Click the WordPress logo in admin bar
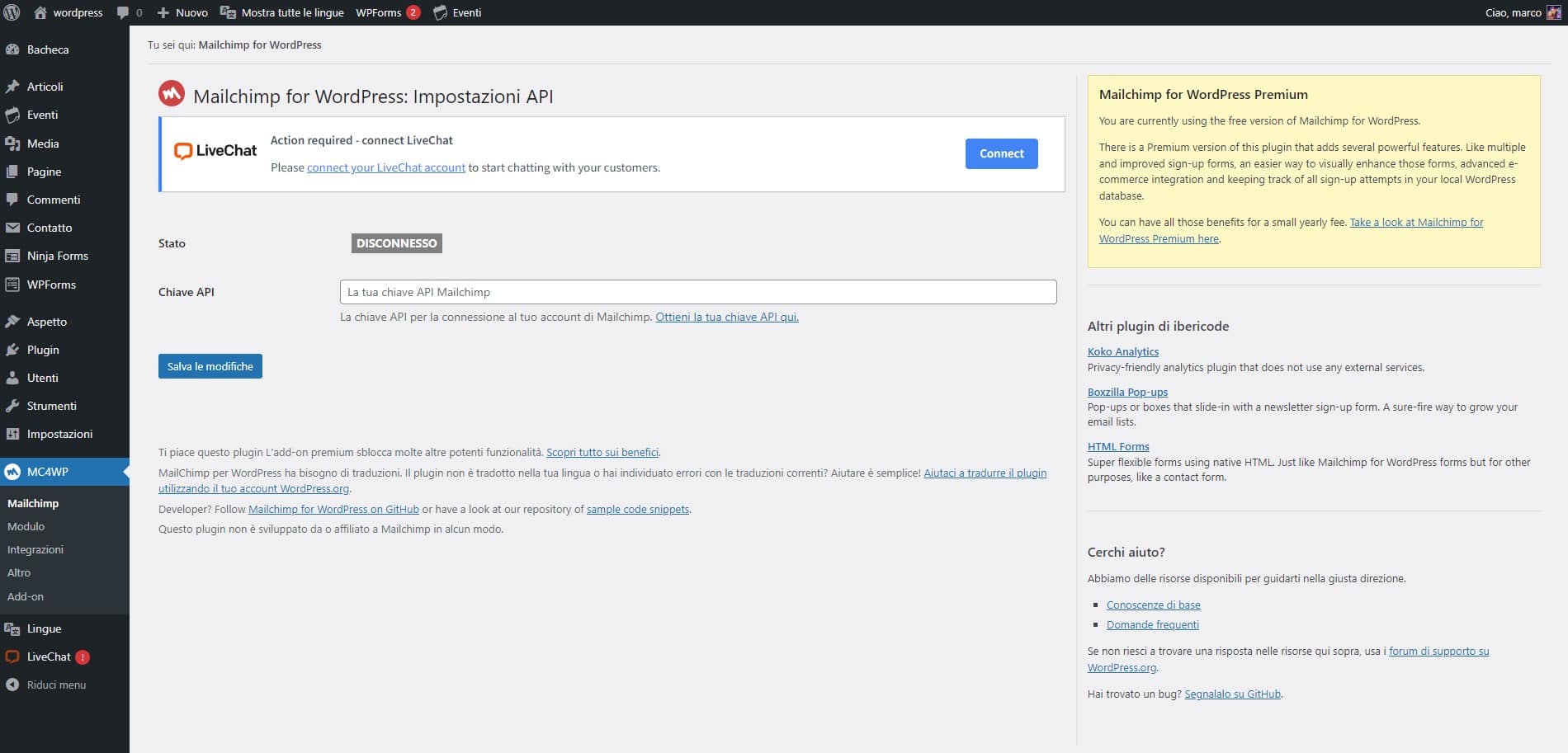The image size is (1568, 753). click(x=12, y=12)
